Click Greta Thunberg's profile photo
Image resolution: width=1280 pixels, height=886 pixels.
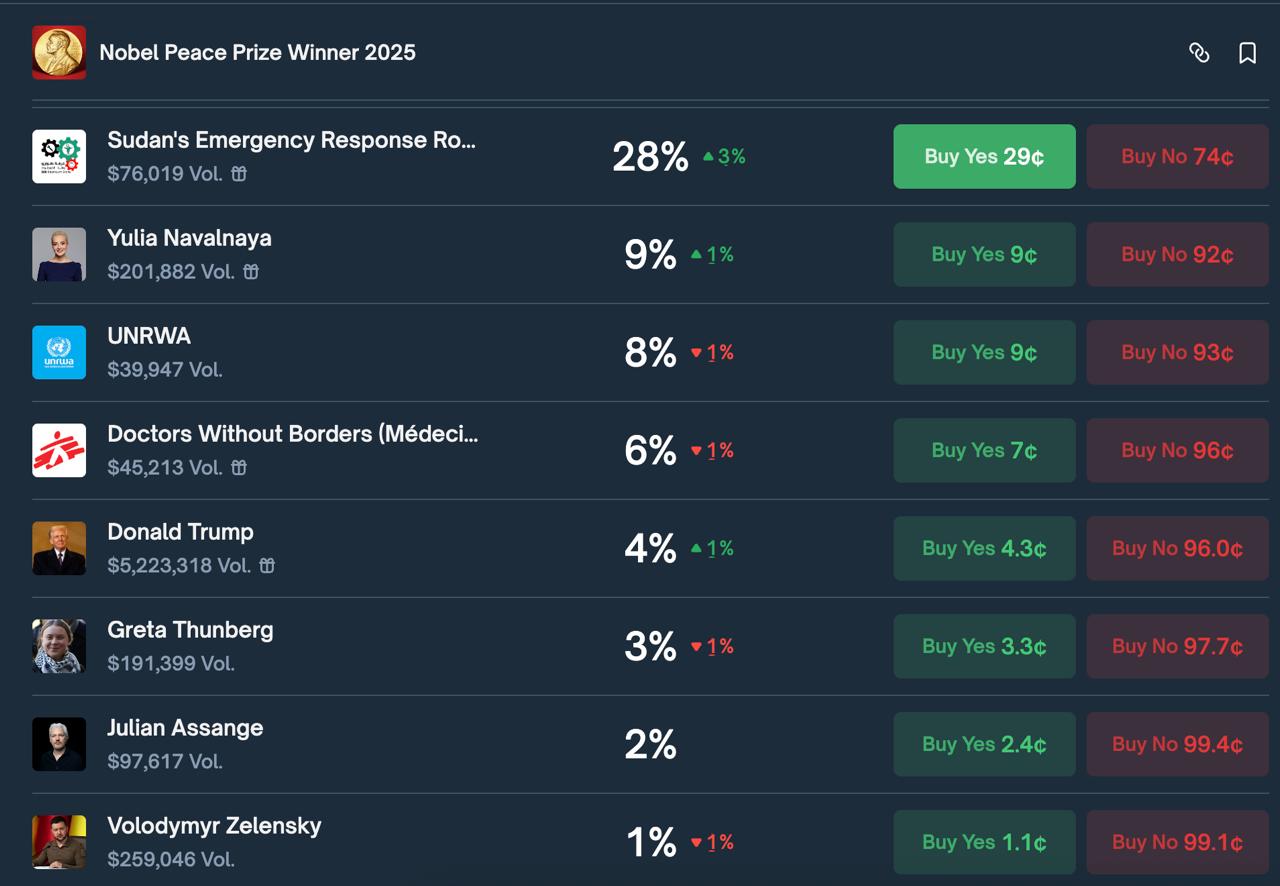[x=60, y=646]
